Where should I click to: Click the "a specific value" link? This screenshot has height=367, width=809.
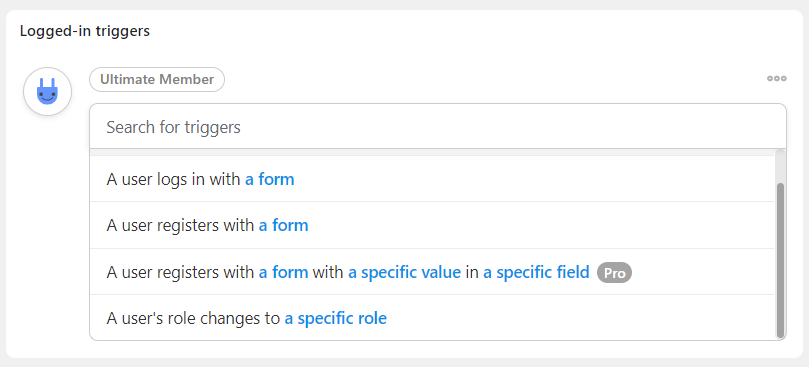(404, 272)
